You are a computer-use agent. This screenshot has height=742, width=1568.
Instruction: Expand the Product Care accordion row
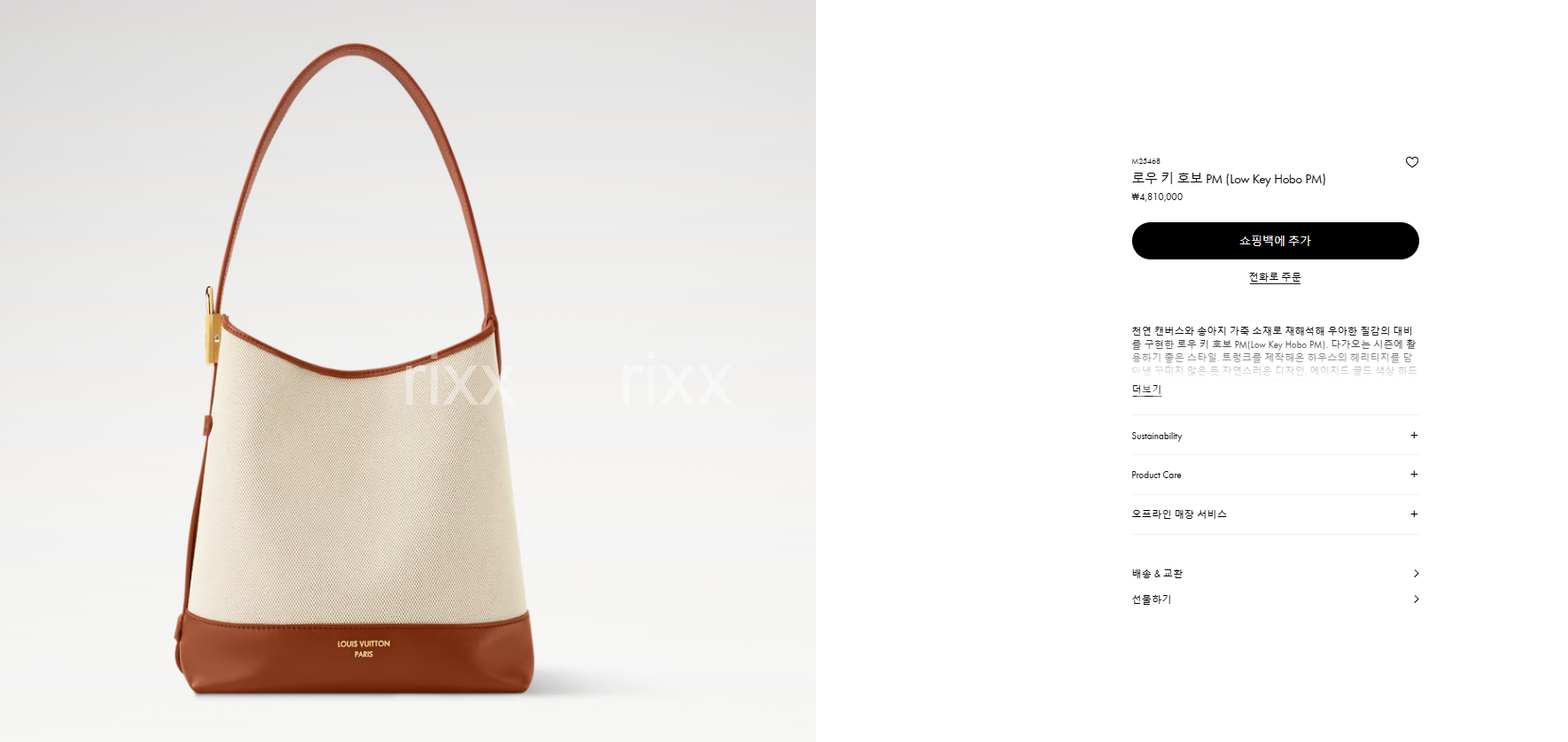click(1275, 475)
